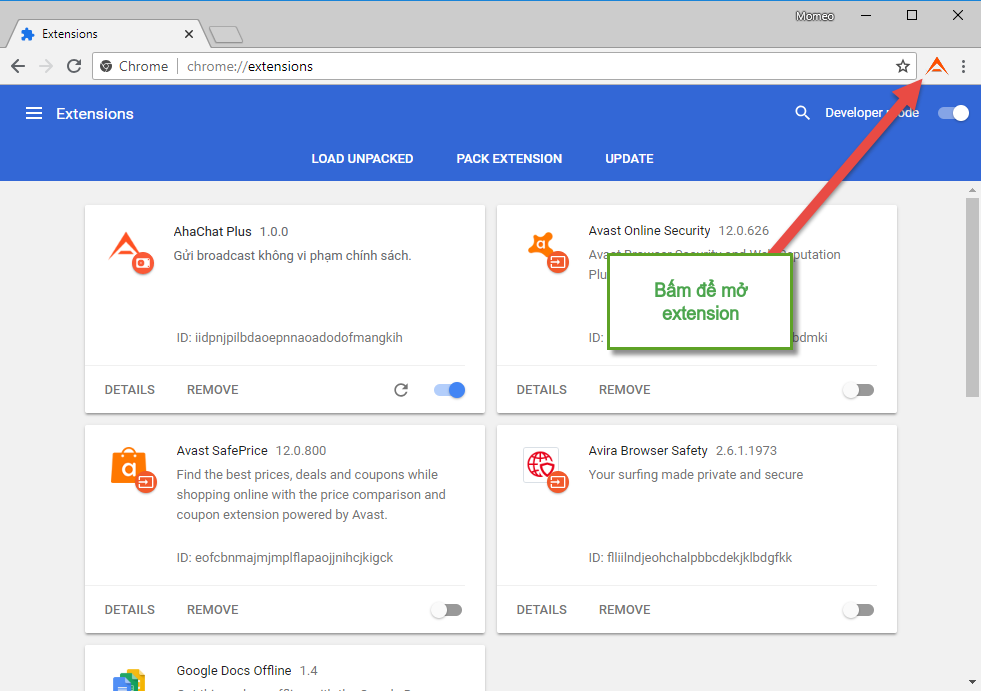This screenshot has height=691, width=981.
Task: Open Chrome three-dot menu
Action: (x=963, y=66)
